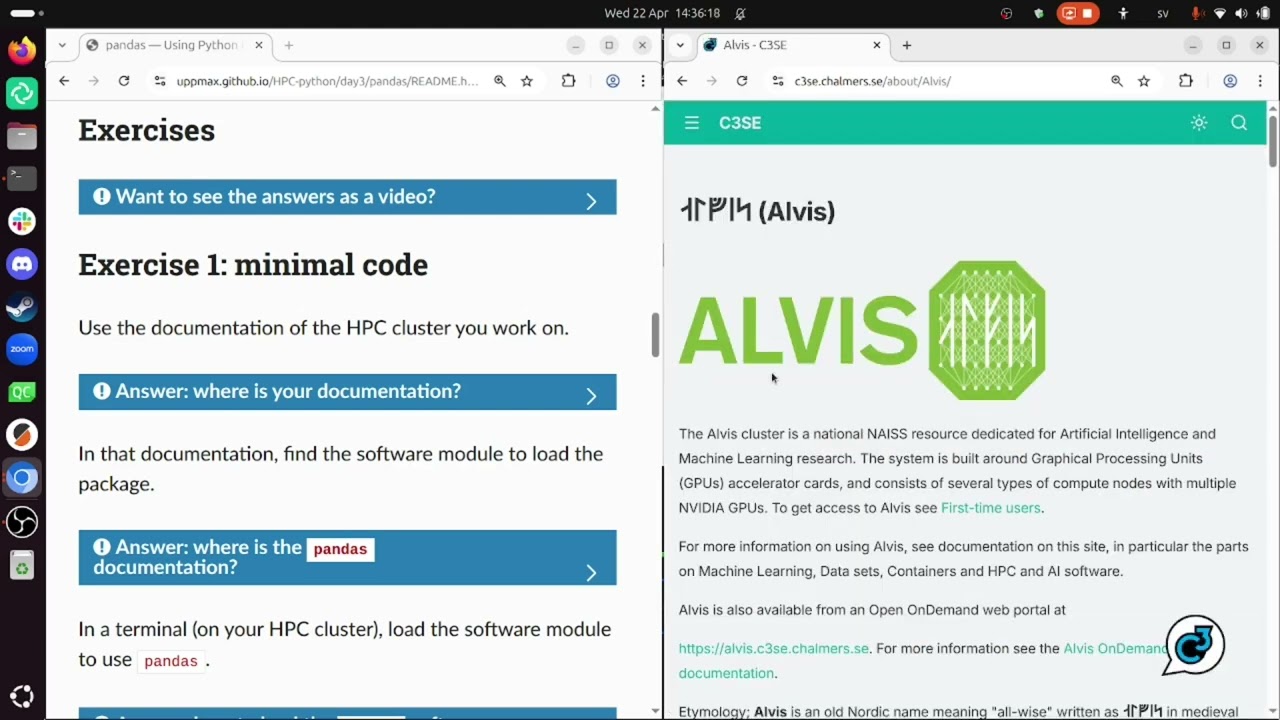Click the Wi-Fi icon in the system tray
1280x720 pixels.
pos(1220,13)
